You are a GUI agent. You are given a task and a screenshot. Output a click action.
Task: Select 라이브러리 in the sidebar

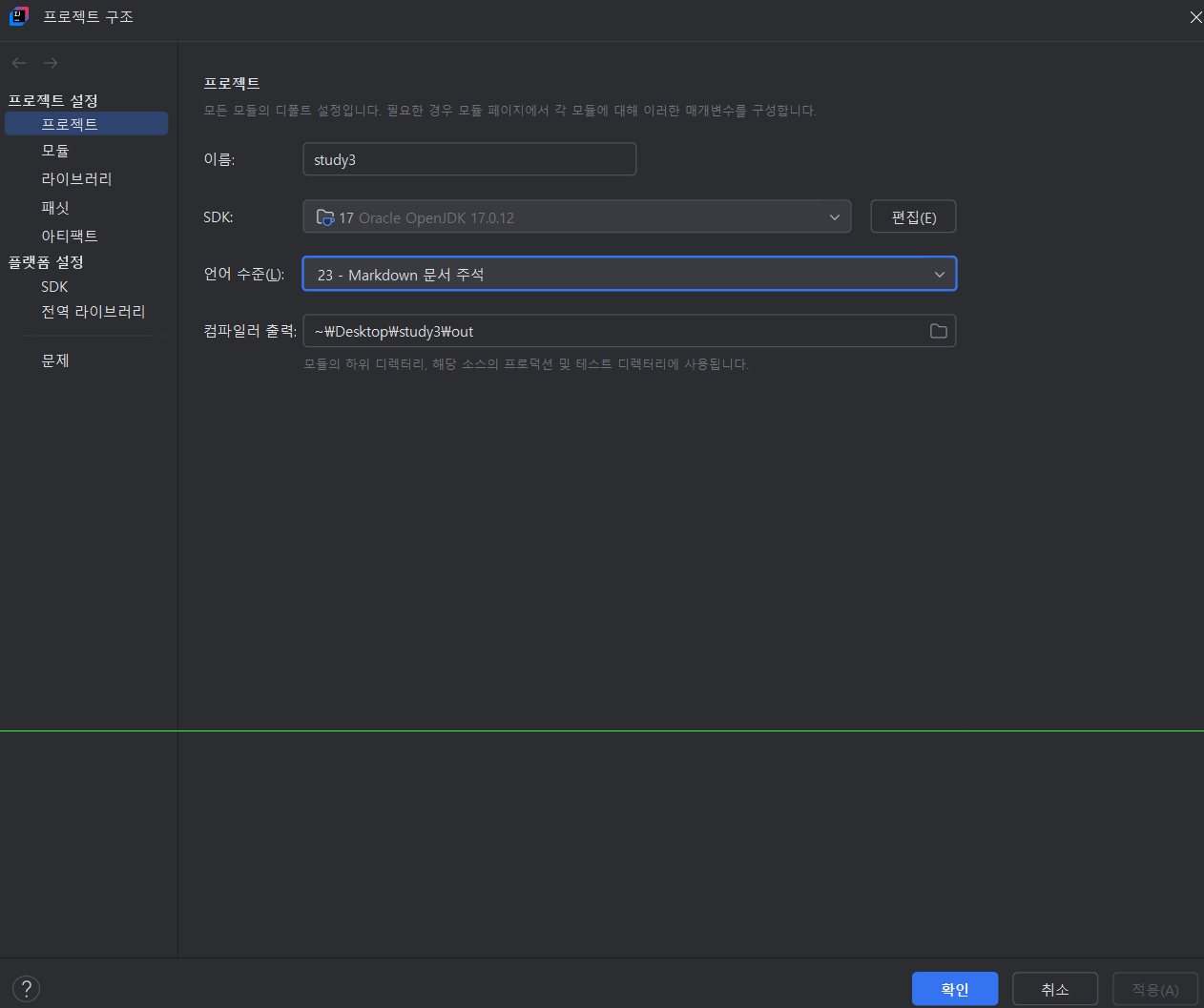pyautogui.click(x=76, y=179)
